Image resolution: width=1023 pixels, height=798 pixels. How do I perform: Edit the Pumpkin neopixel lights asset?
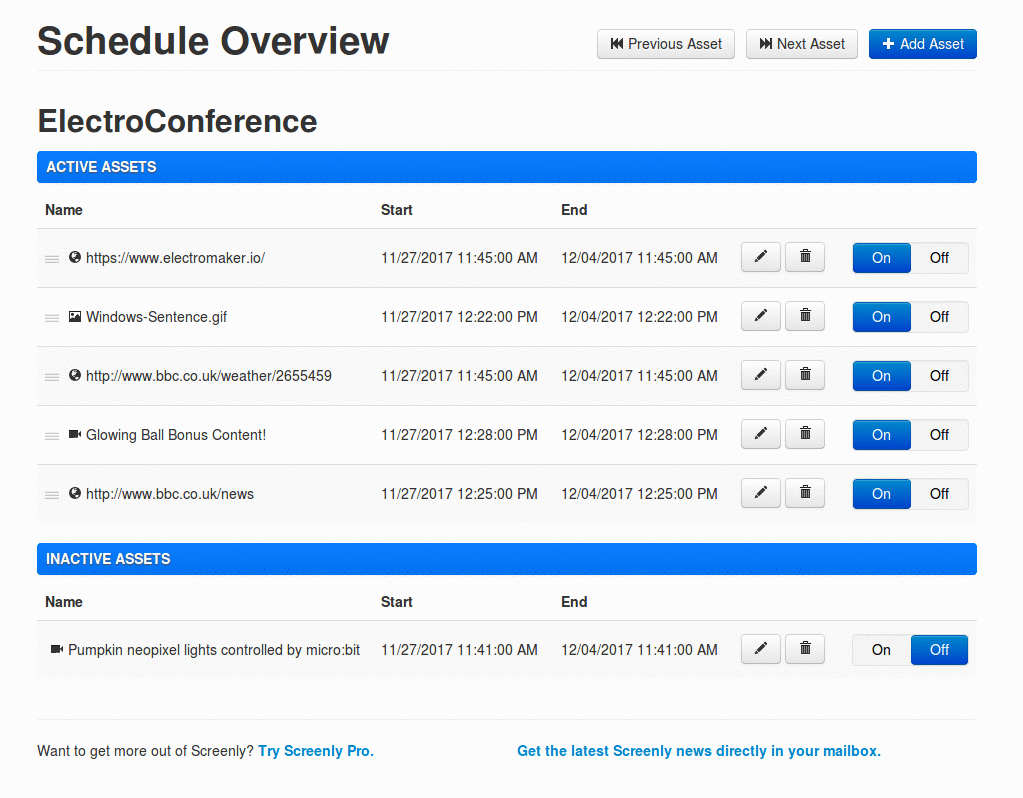[x=760, y=650]
